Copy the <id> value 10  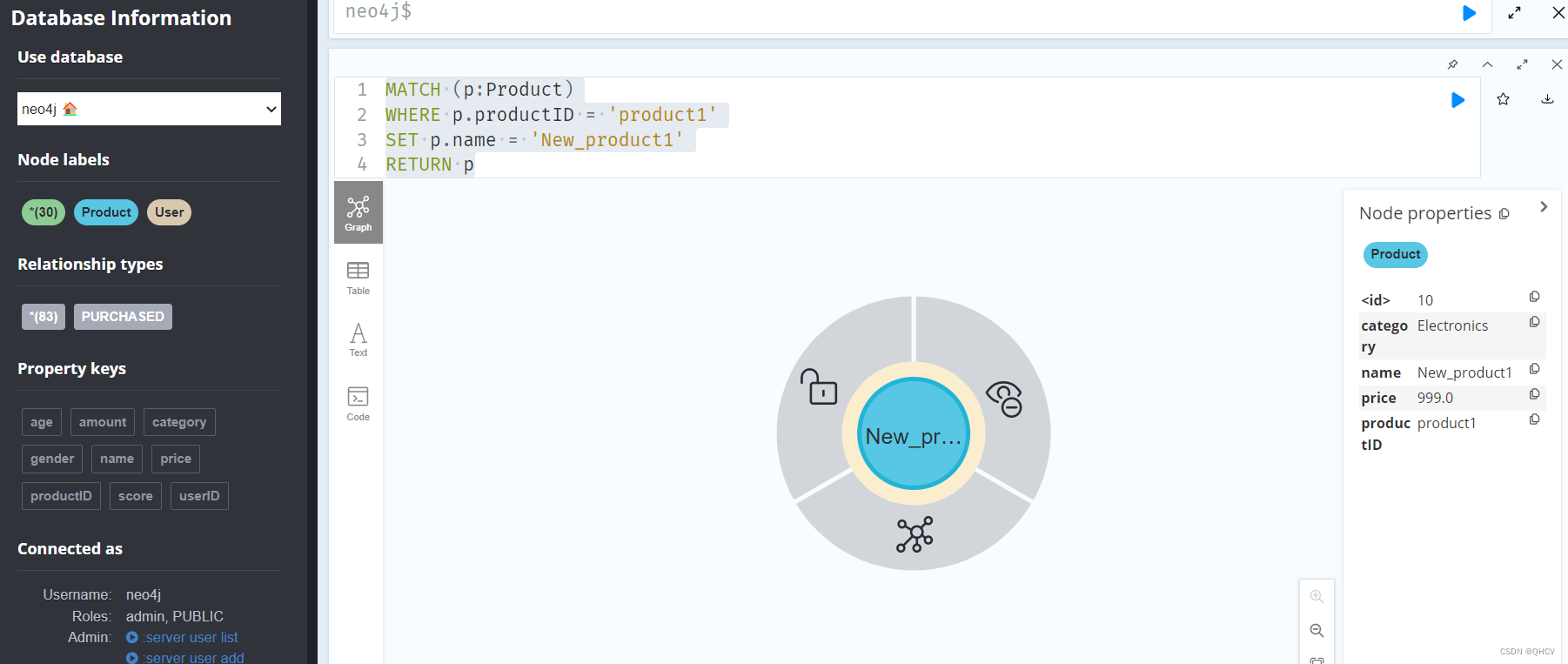coord(1534,297)
